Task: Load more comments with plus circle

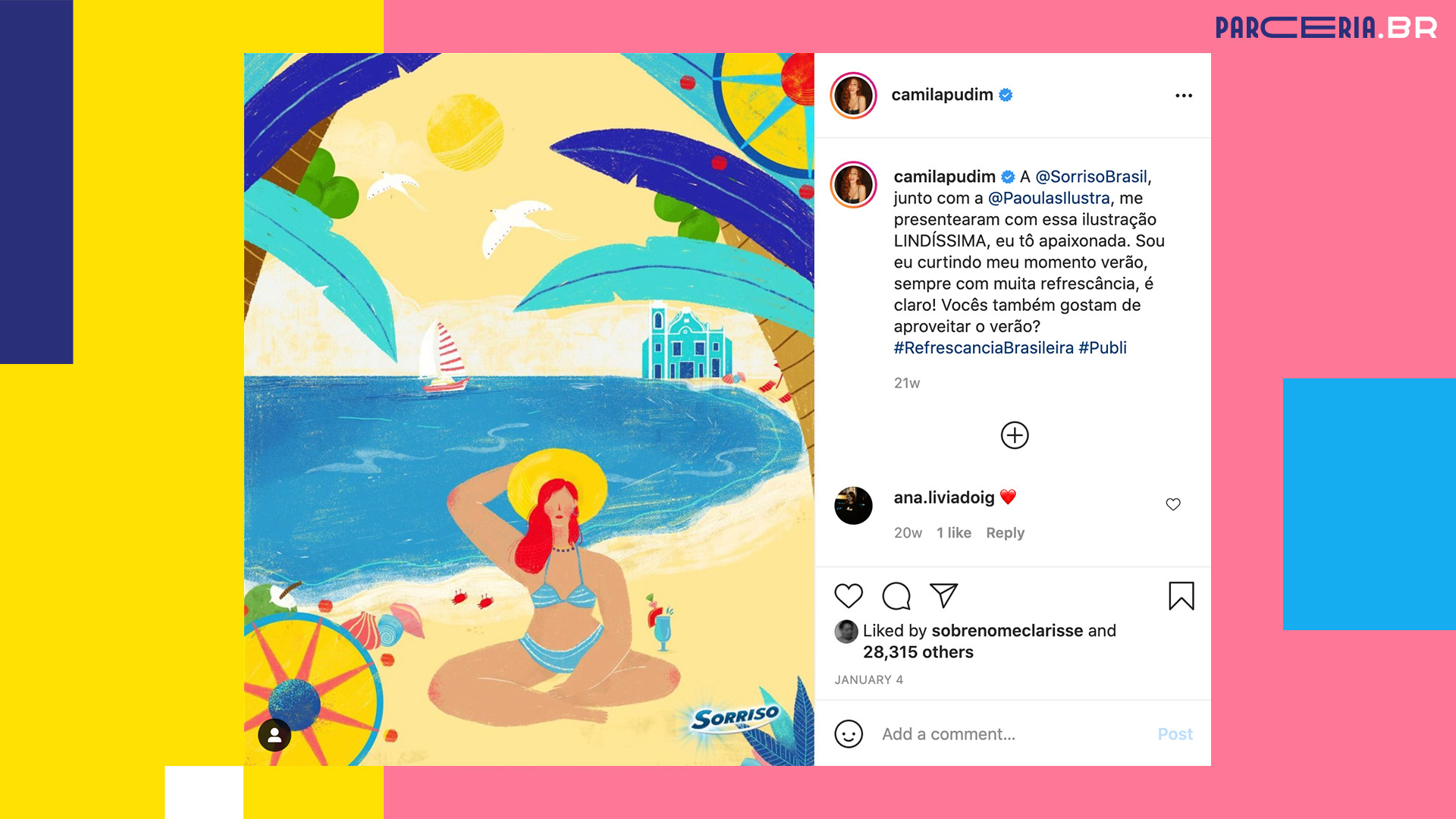Action: [1015, 435]
